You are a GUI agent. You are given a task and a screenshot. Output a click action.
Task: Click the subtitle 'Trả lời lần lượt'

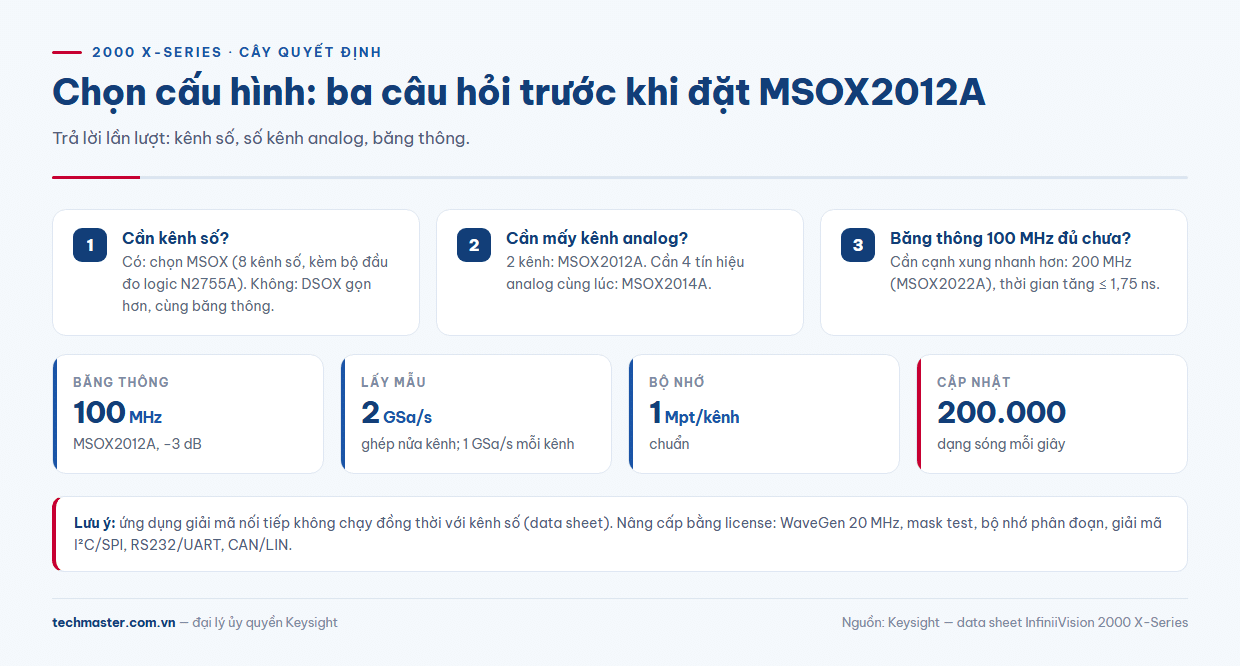[x=111, y=138]
